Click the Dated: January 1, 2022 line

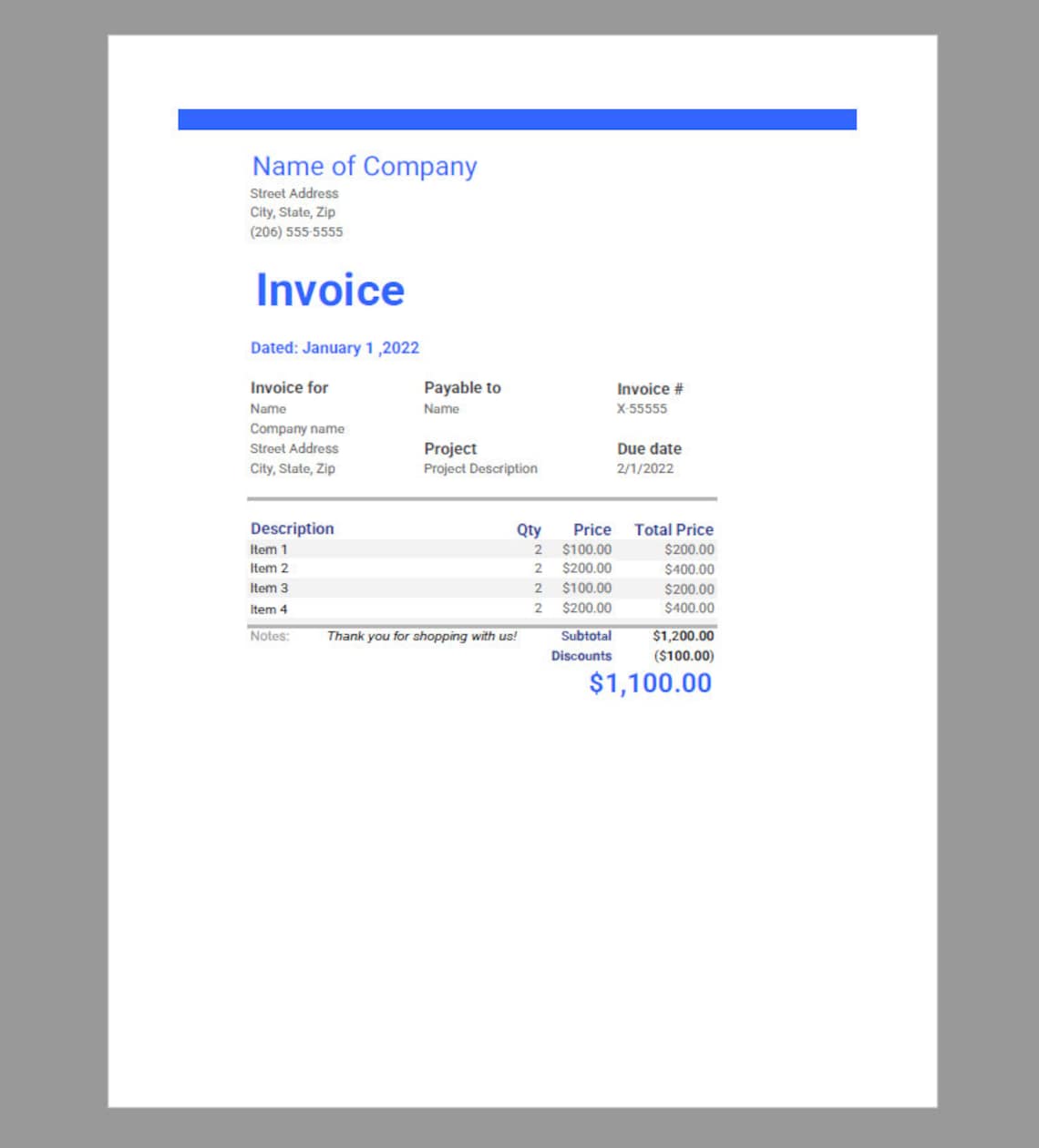[x=334, y=347]
